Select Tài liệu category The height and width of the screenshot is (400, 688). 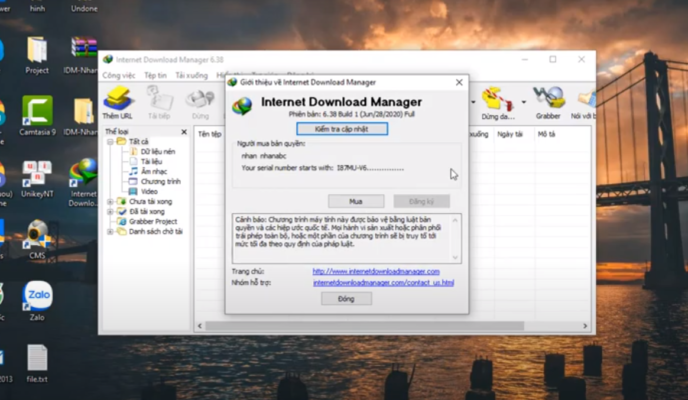pos(146,162)
